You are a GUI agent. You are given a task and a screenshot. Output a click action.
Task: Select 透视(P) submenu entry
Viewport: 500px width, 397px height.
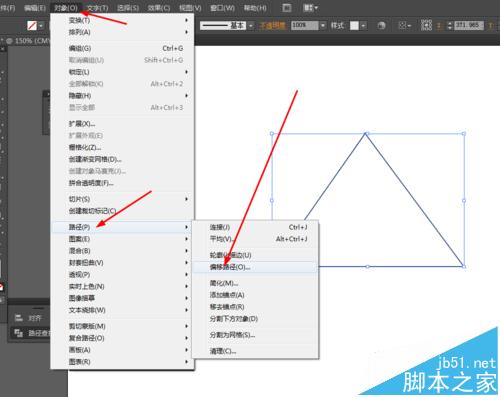(122, 275)
